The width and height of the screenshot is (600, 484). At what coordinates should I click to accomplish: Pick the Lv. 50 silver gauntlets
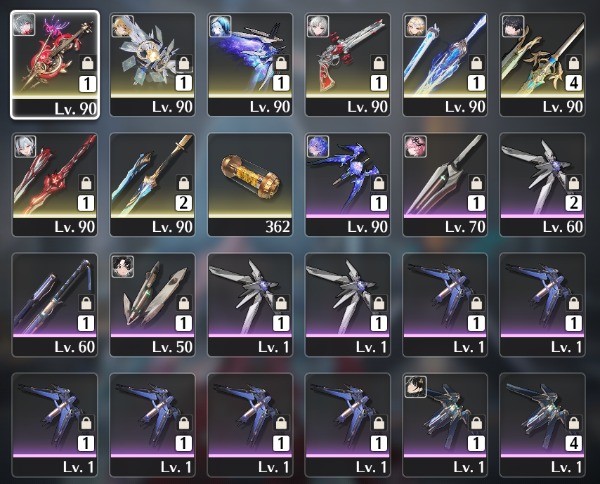[152, 305]
